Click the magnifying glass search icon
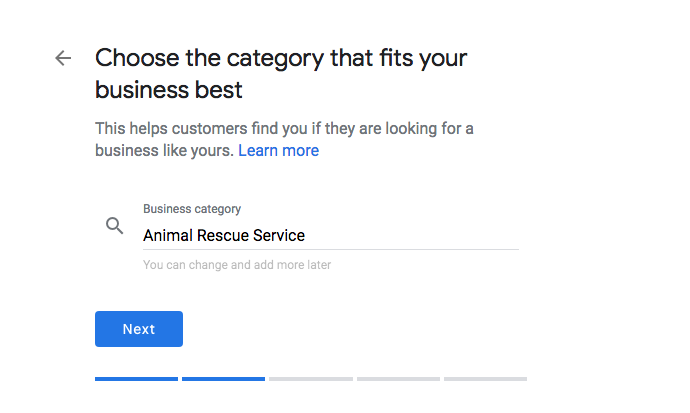This screenshot has width=690, height=413. click(115, 226)
